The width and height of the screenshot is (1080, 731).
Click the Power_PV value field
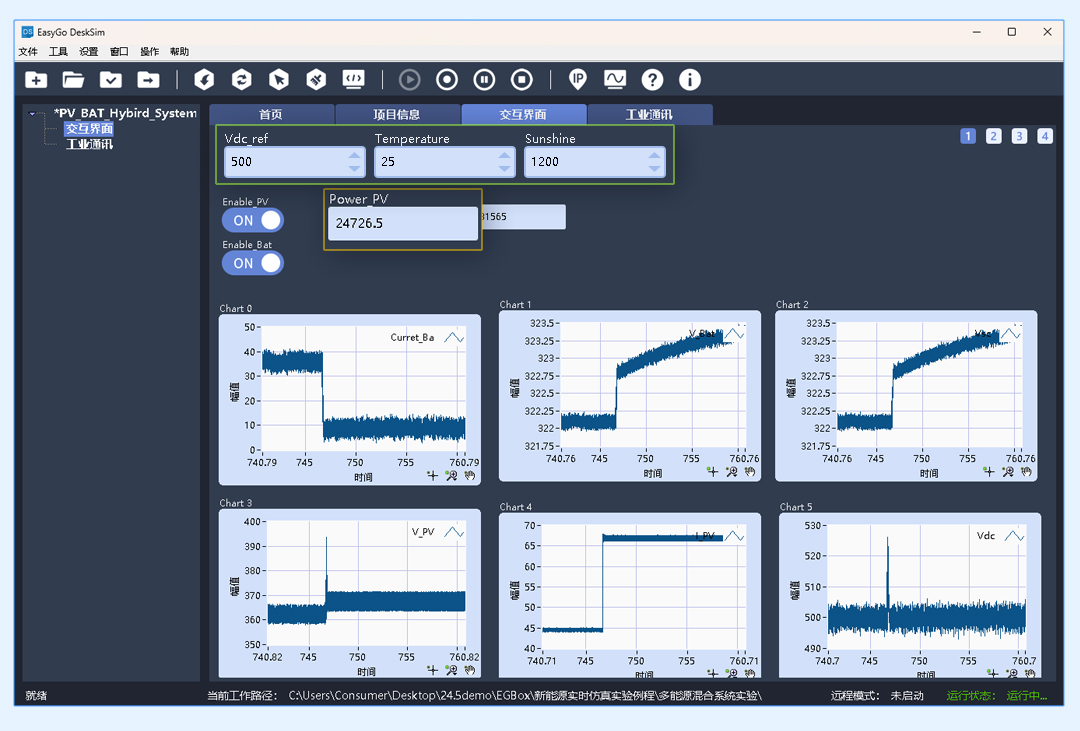click(403, 223)
